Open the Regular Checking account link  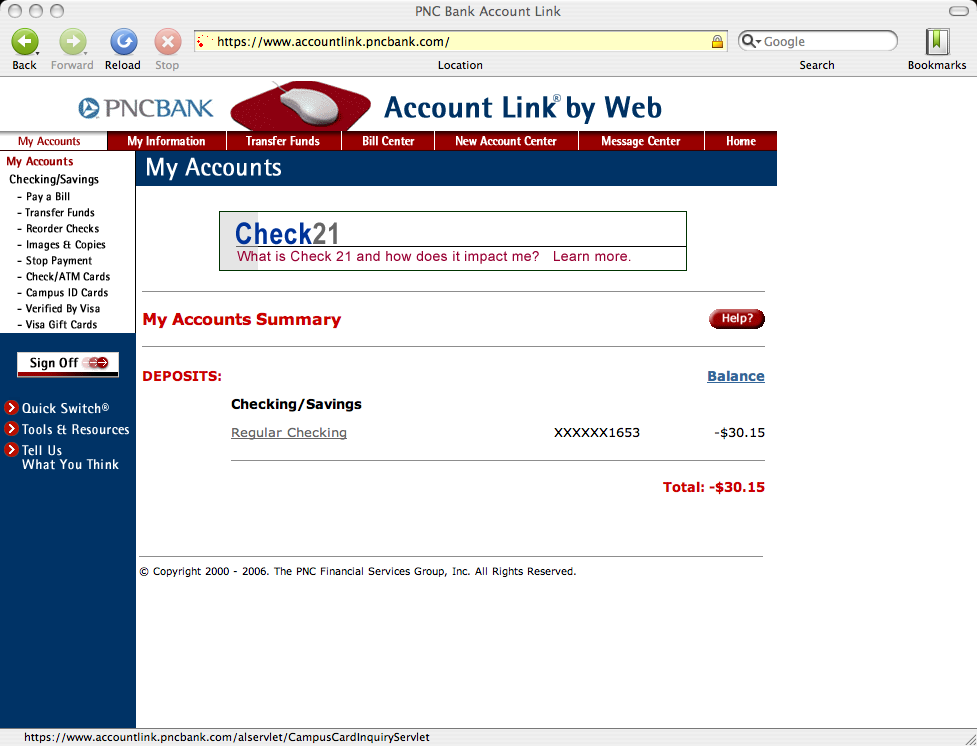click(x=288, y=433)
